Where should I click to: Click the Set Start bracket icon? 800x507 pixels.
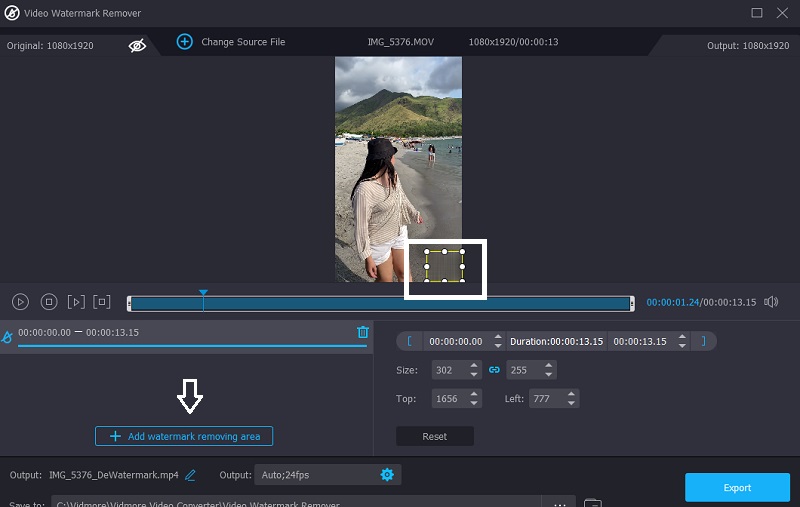(409, 341)
